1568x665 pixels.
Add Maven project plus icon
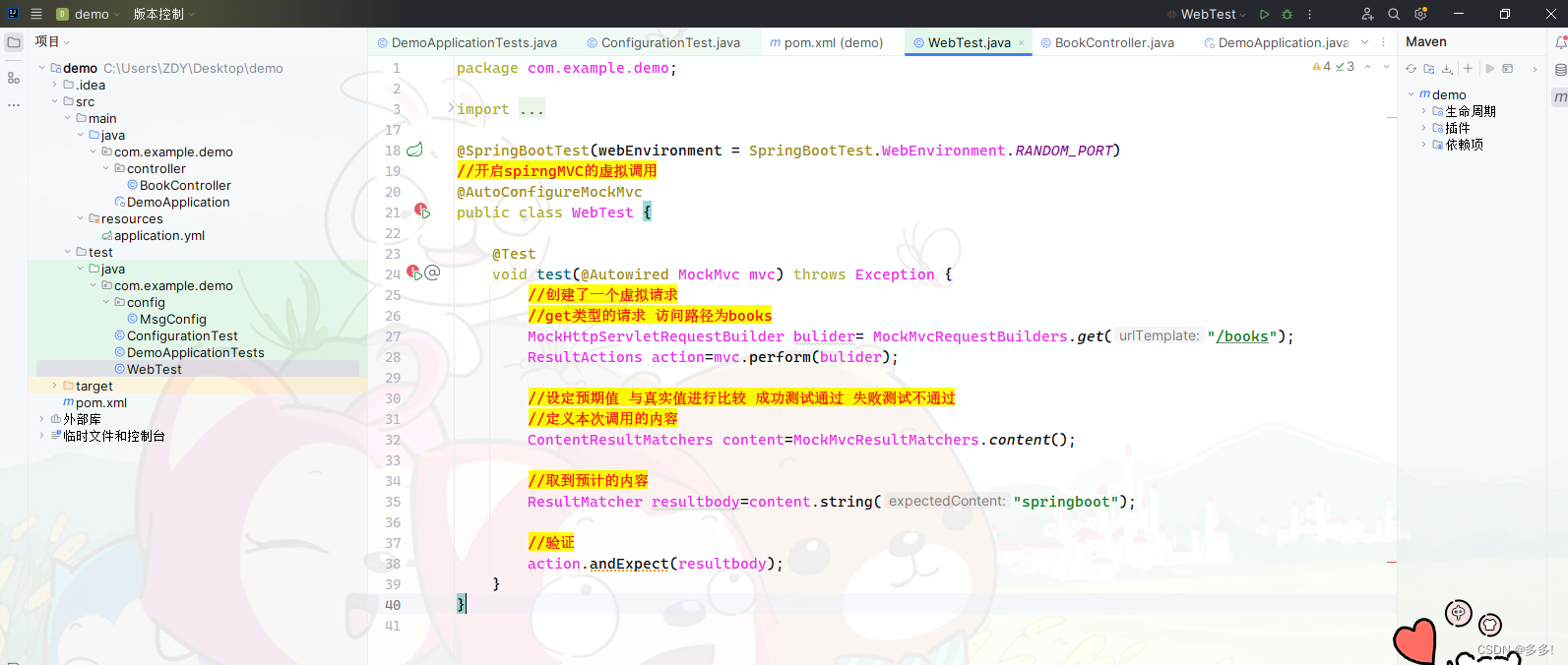pos(1468,69)
